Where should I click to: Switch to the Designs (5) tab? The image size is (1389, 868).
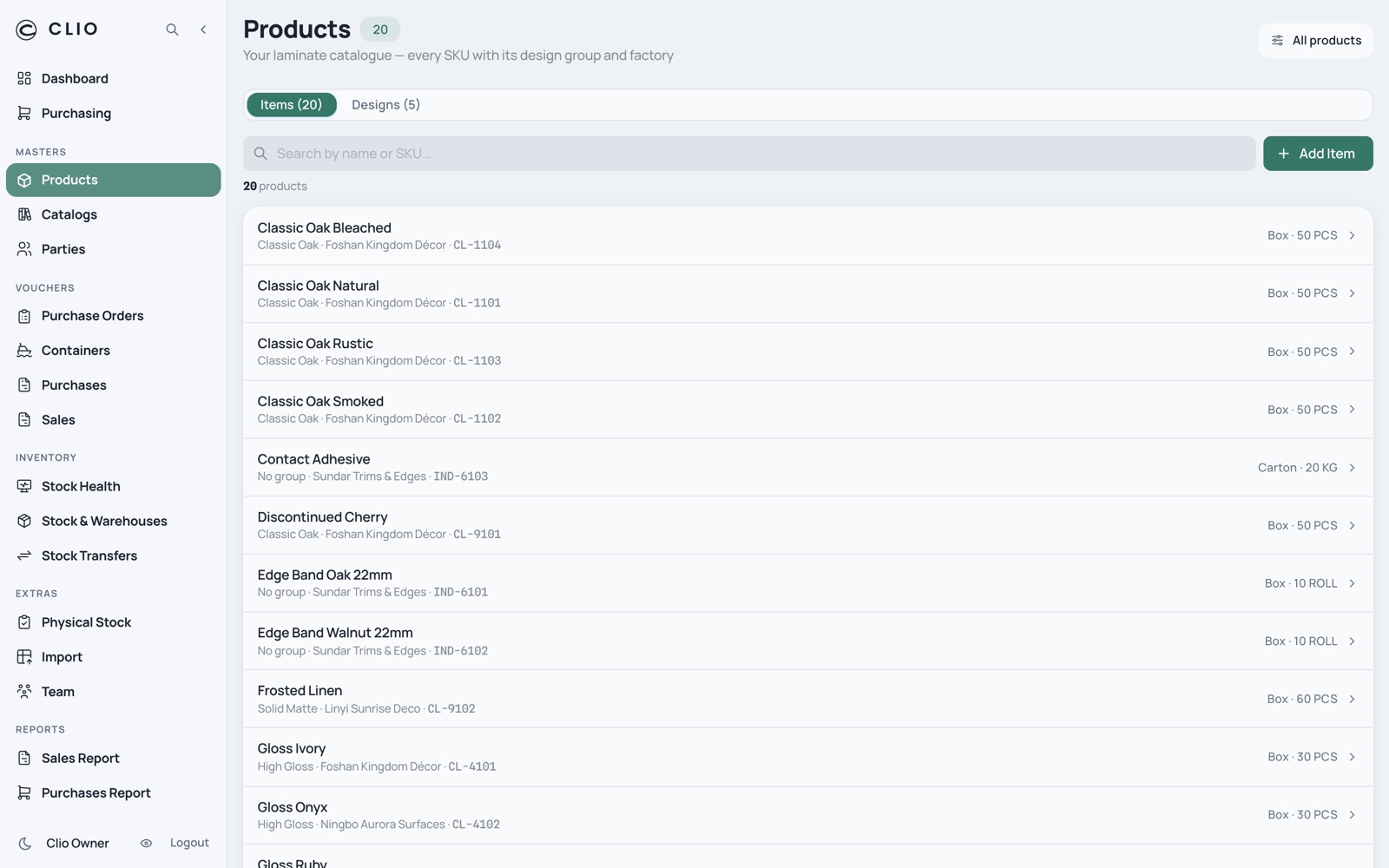pos(385,105)
